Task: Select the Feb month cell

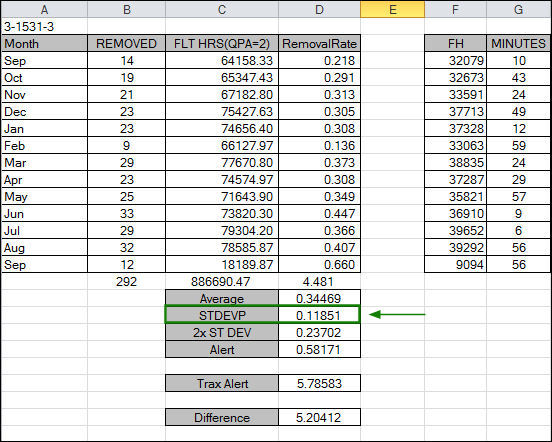Action: tap(44, 145)
